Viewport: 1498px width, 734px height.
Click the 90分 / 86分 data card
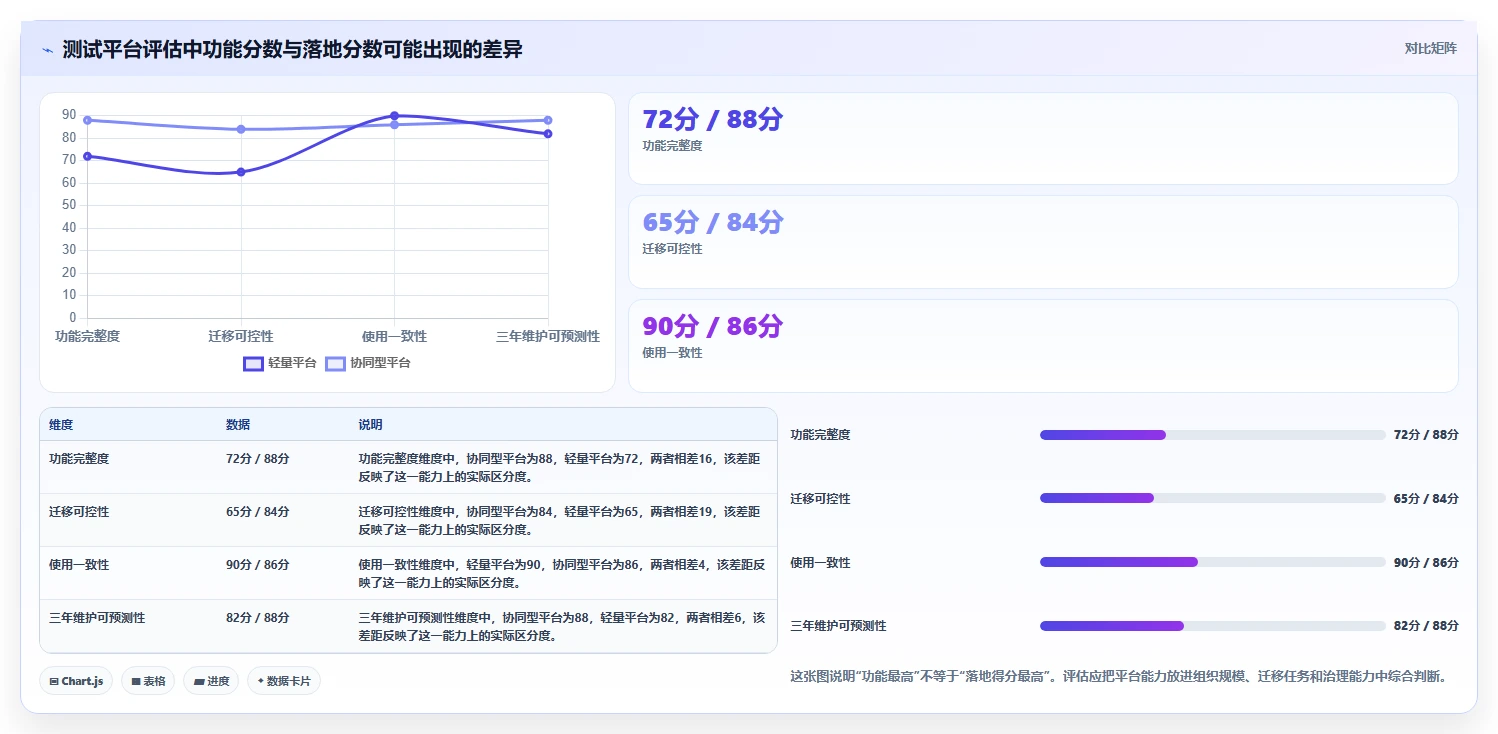(1043, 346)
